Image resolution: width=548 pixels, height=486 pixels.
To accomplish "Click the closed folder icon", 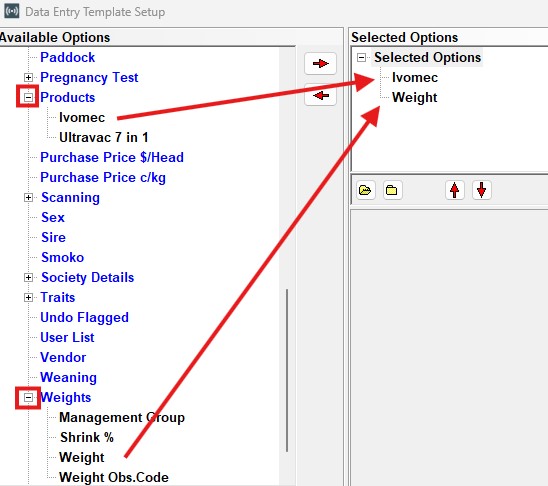I will click(392, 190).
